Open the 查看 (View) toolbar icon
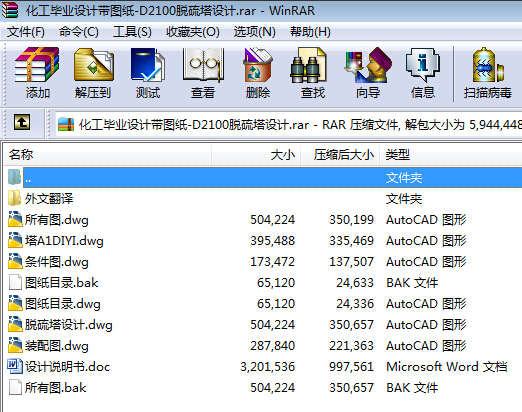The height and width of the screenshot is (412, 522). [203, 65]
